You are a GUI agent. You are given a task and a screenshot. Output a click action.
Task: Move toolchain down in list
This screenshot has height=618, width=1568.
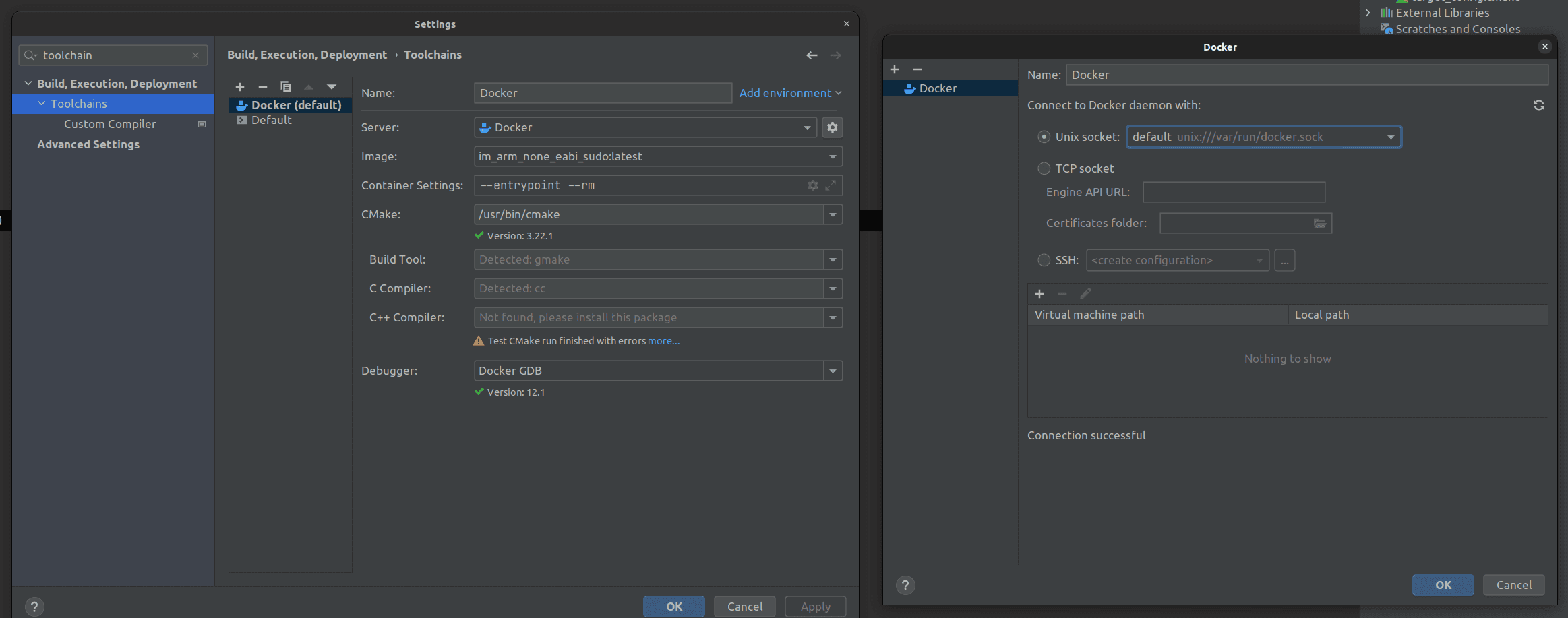click(332, 87)
